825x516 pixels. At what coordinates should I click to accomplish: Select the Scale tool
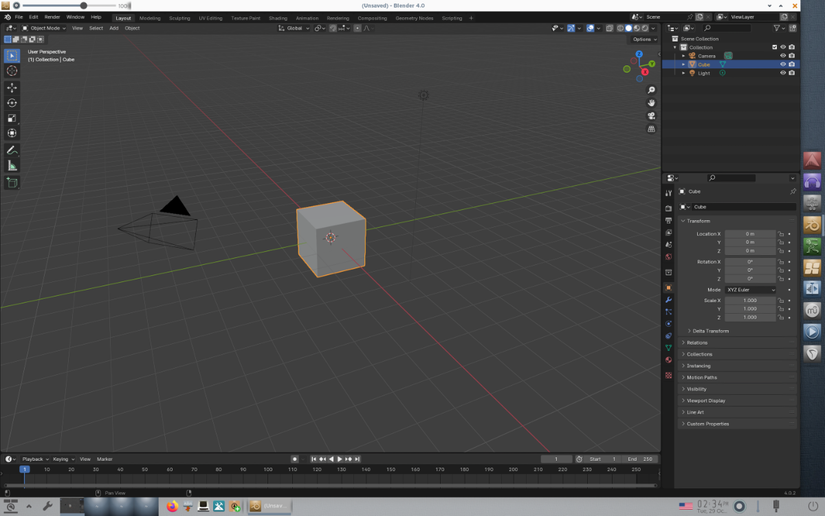[12, 118]
